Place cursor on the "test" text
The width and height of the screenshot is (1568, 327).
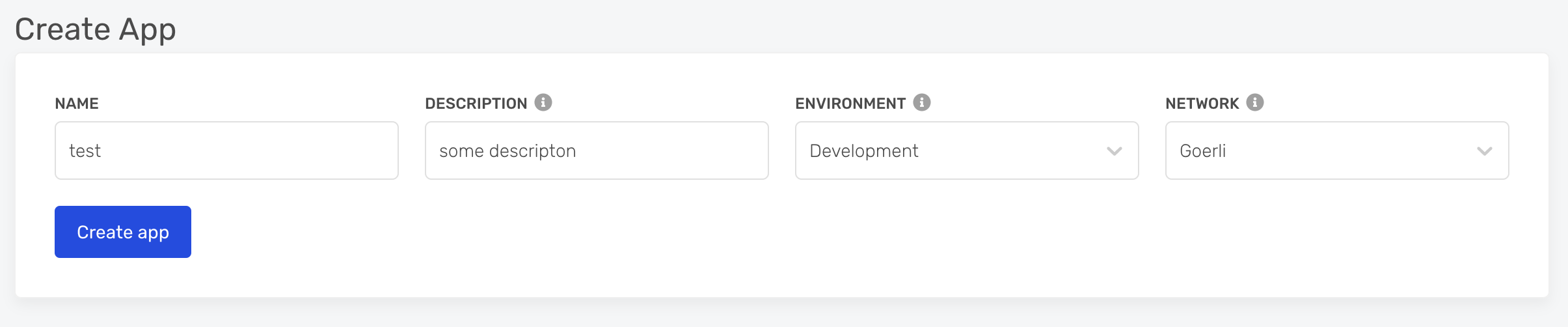pos(85,151)
